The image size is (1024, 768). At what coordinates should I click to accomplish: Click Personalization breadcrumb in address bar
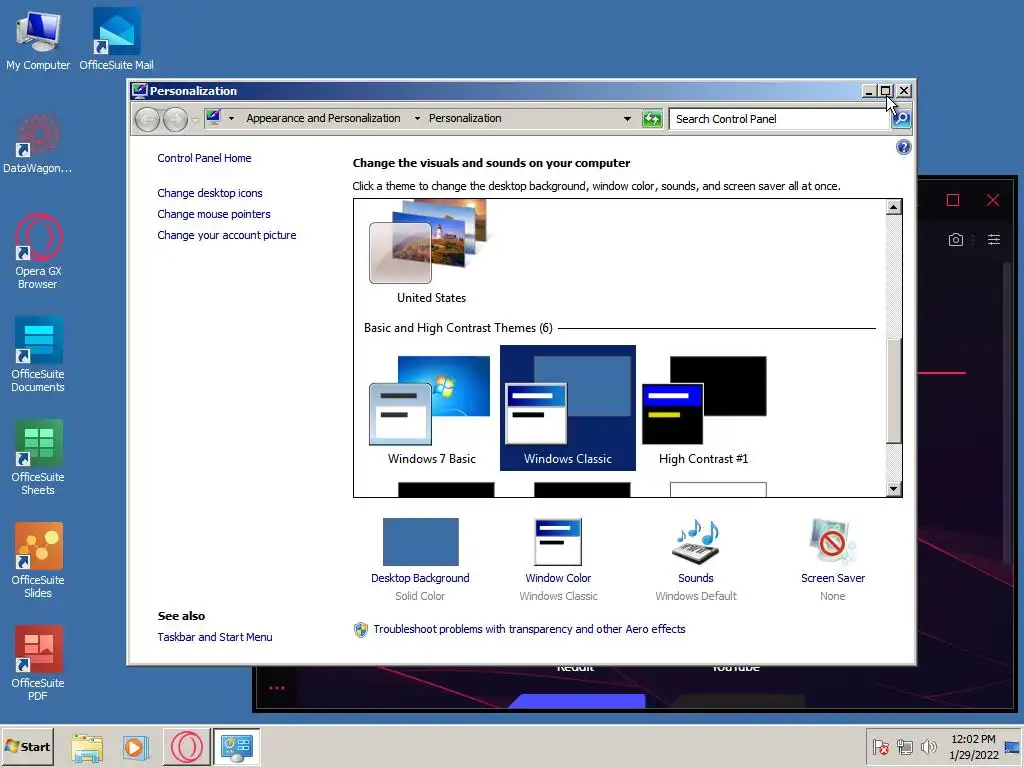click(x=465, y=118)
